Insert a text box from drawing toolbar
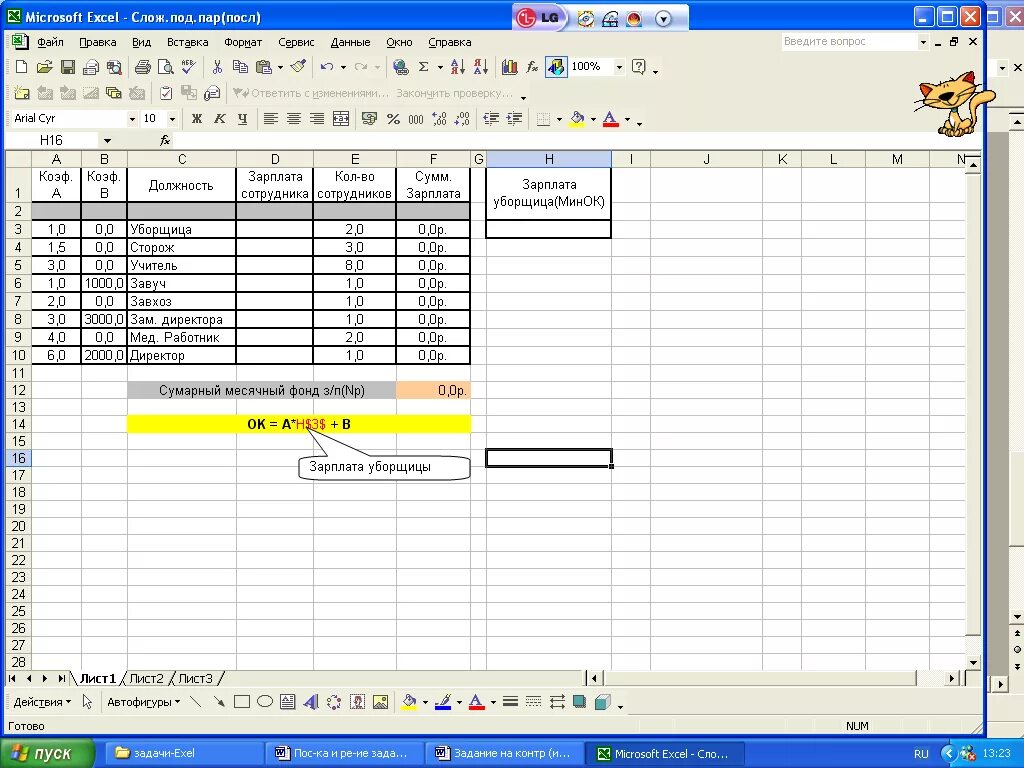Viewport: 1024px width, 768px height. pos(287,702)
